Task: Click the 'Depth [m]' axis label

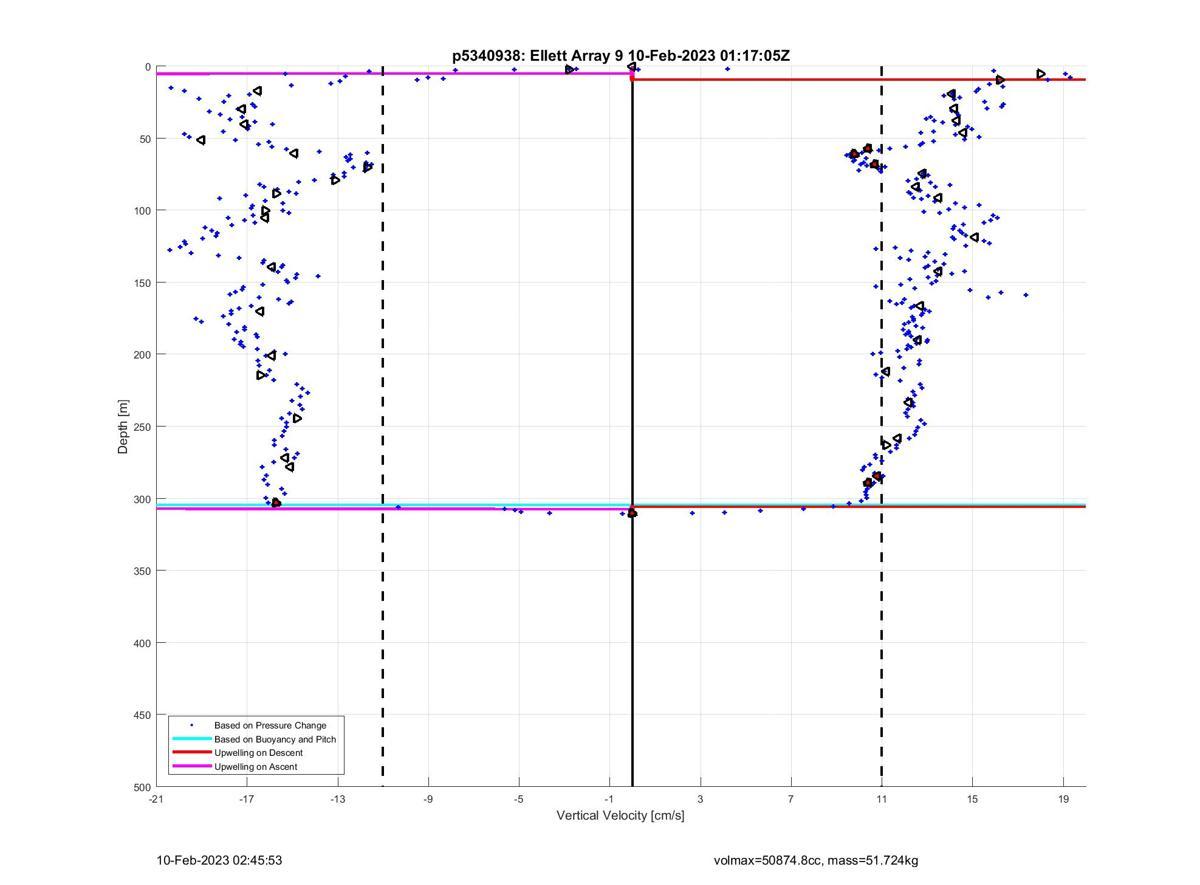Action: [124, 427]
